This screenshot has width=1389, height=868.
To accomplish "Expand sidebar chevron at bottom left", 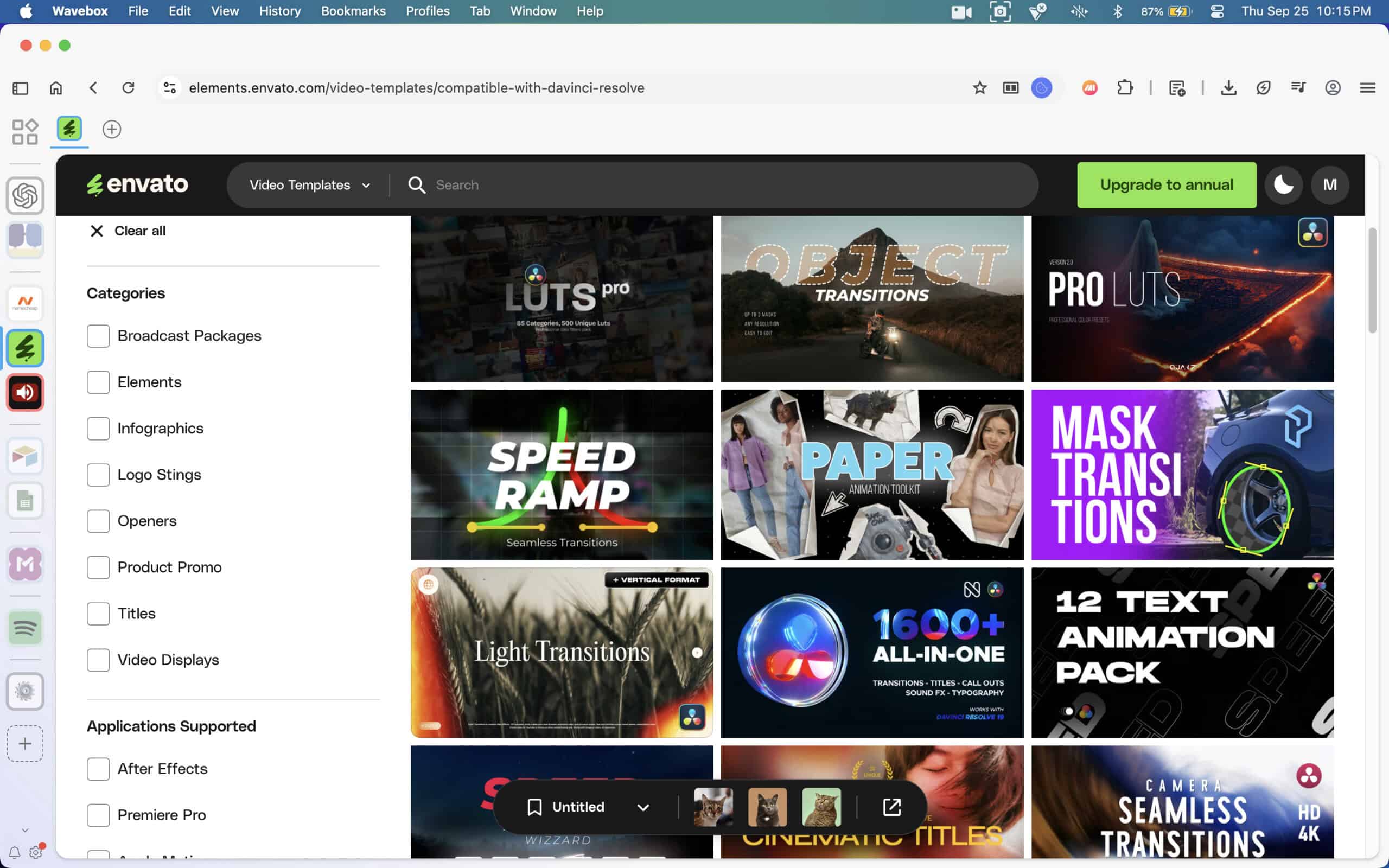I will coord(24,830).
